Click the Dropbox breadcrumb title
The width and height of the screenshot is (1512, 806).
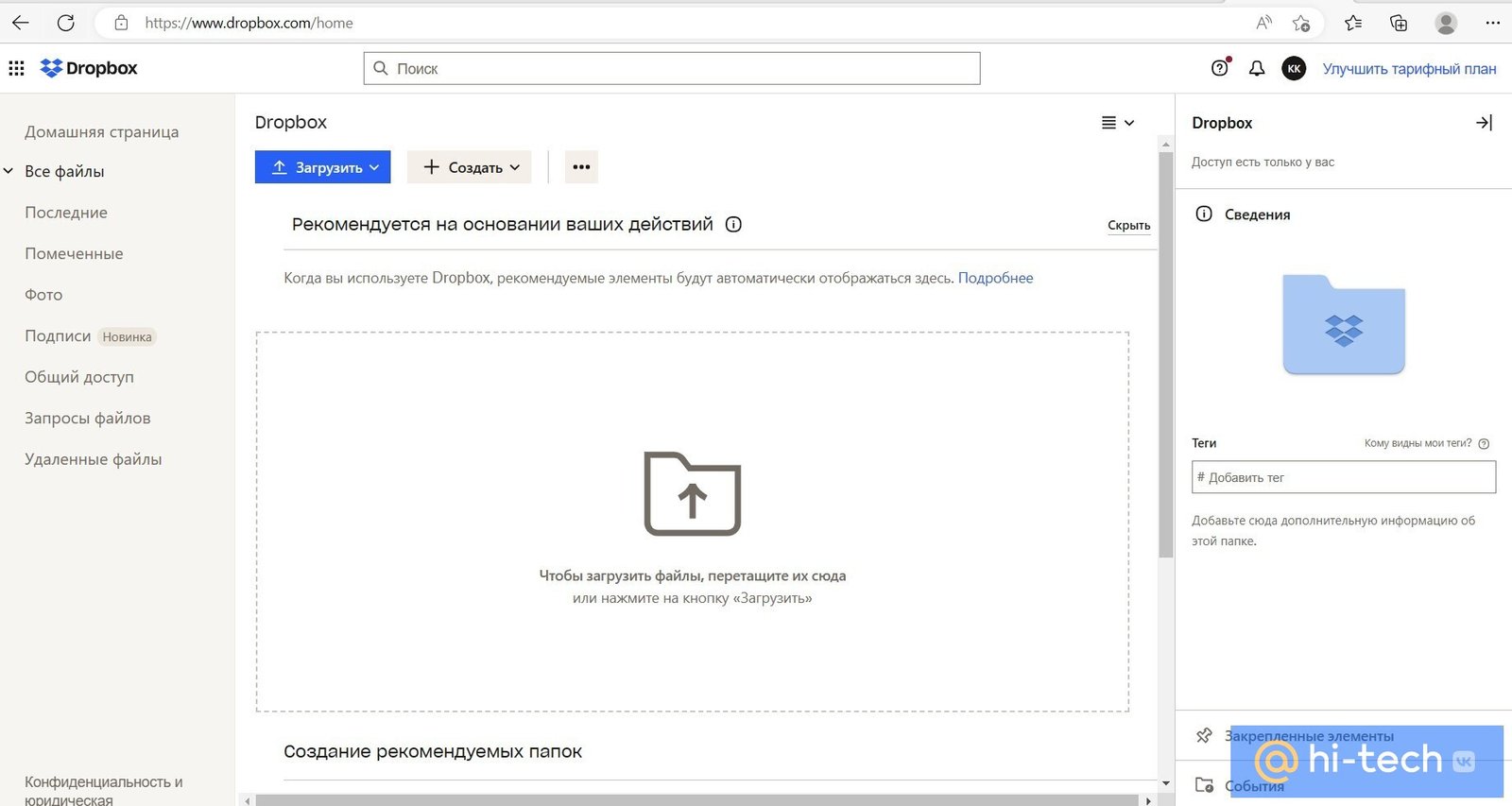pos(291,122)
